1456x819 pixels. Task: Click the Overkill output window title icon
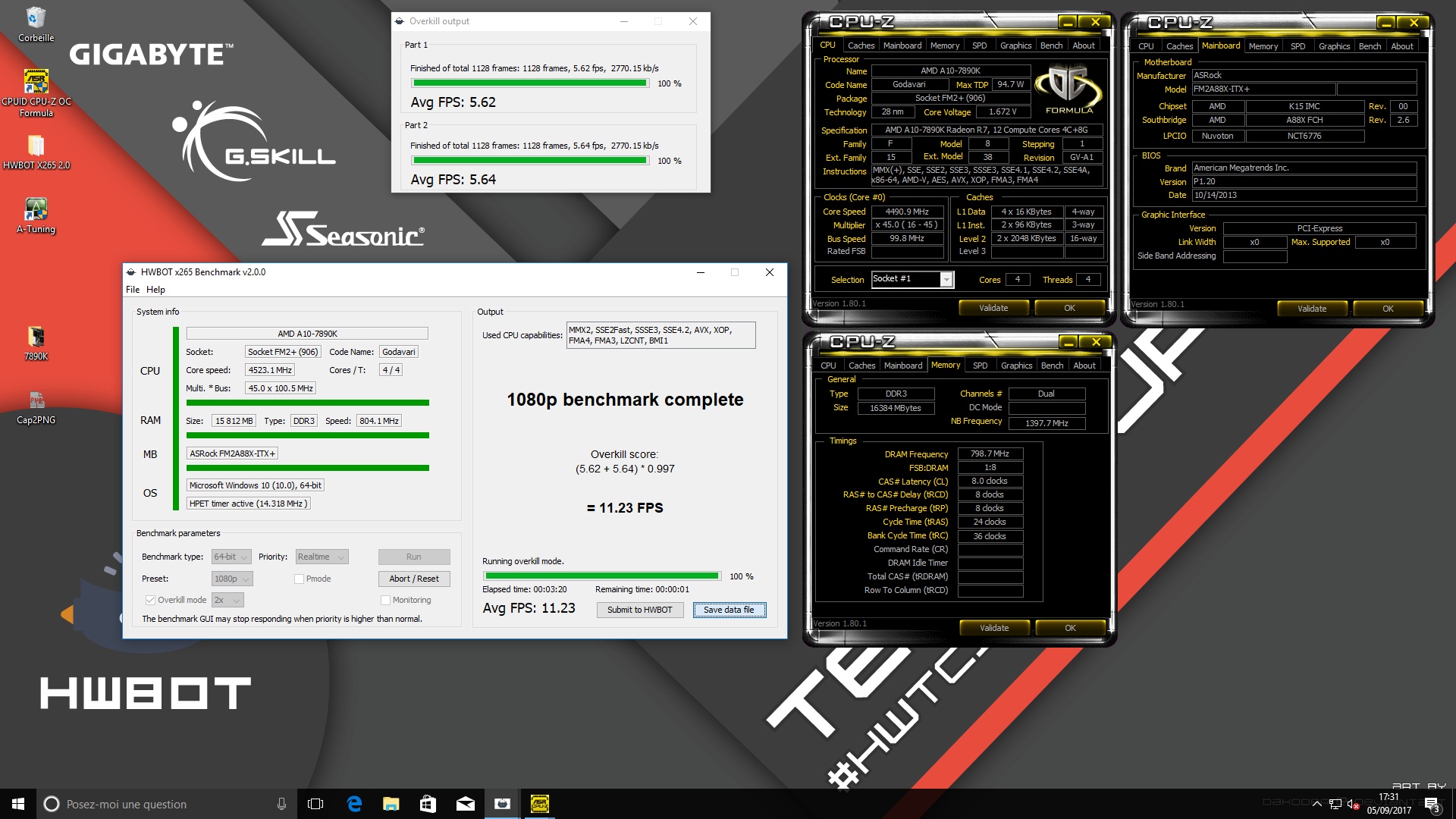tap(400, 21)
